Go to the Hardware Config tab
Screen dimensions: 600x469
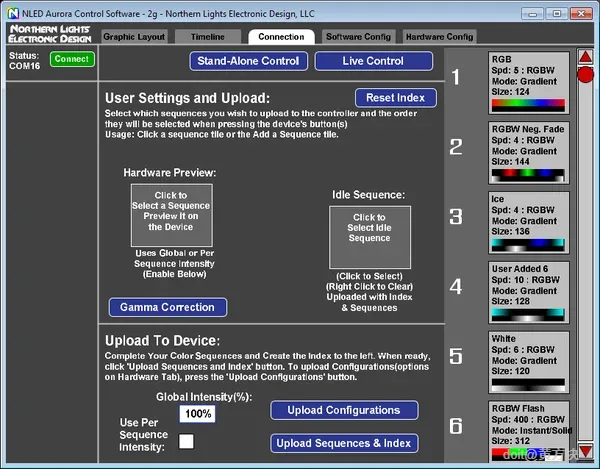click(x=439, y=37)
